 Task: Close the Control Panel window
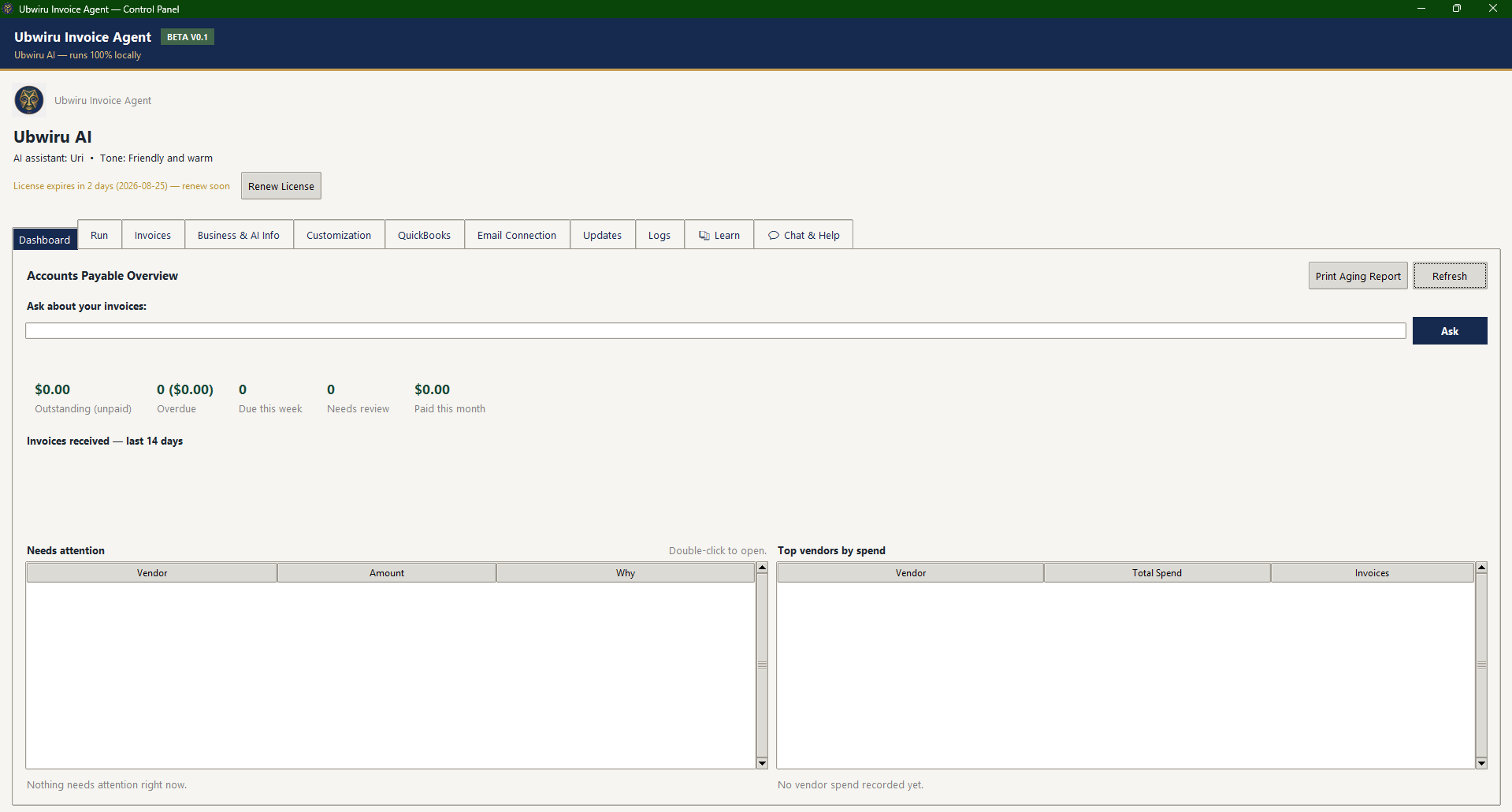coord(1493,9)
